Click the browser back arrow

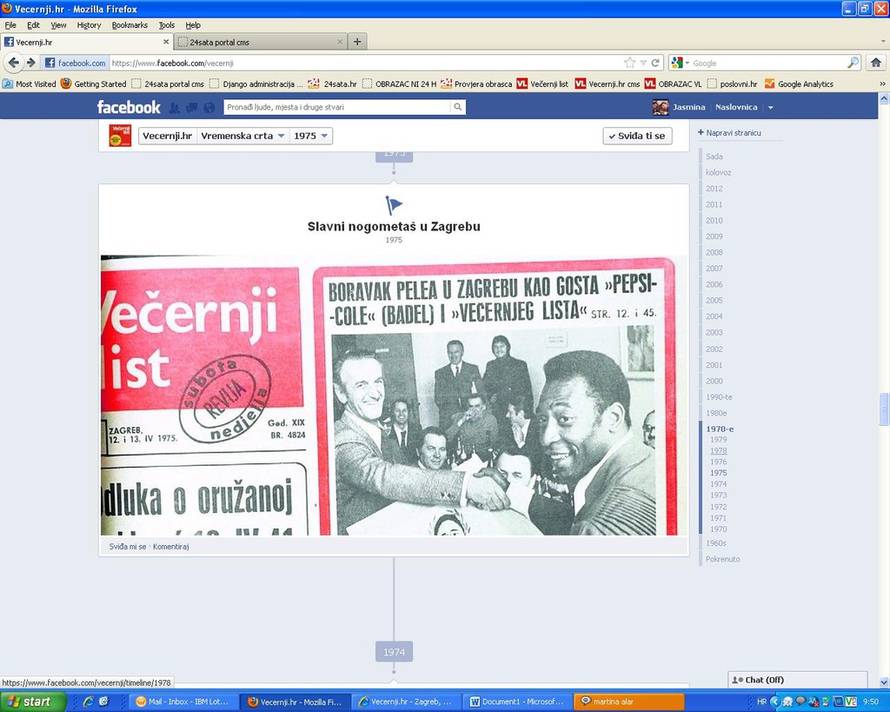(x=12, y=62)
